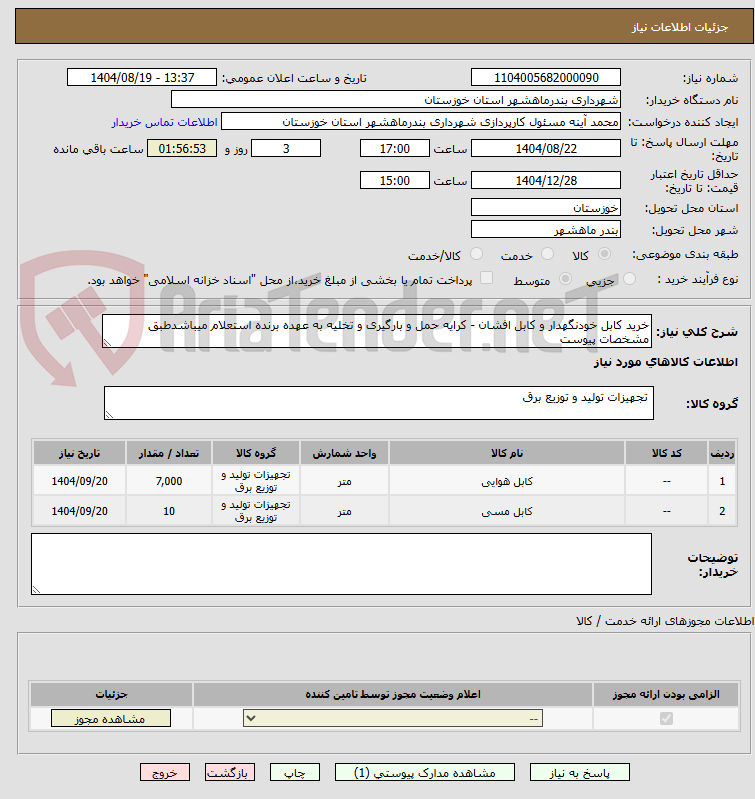Select the خدمت radio button
The width and height of the screenshot is (755, 799).
click(x=547, y=253)
